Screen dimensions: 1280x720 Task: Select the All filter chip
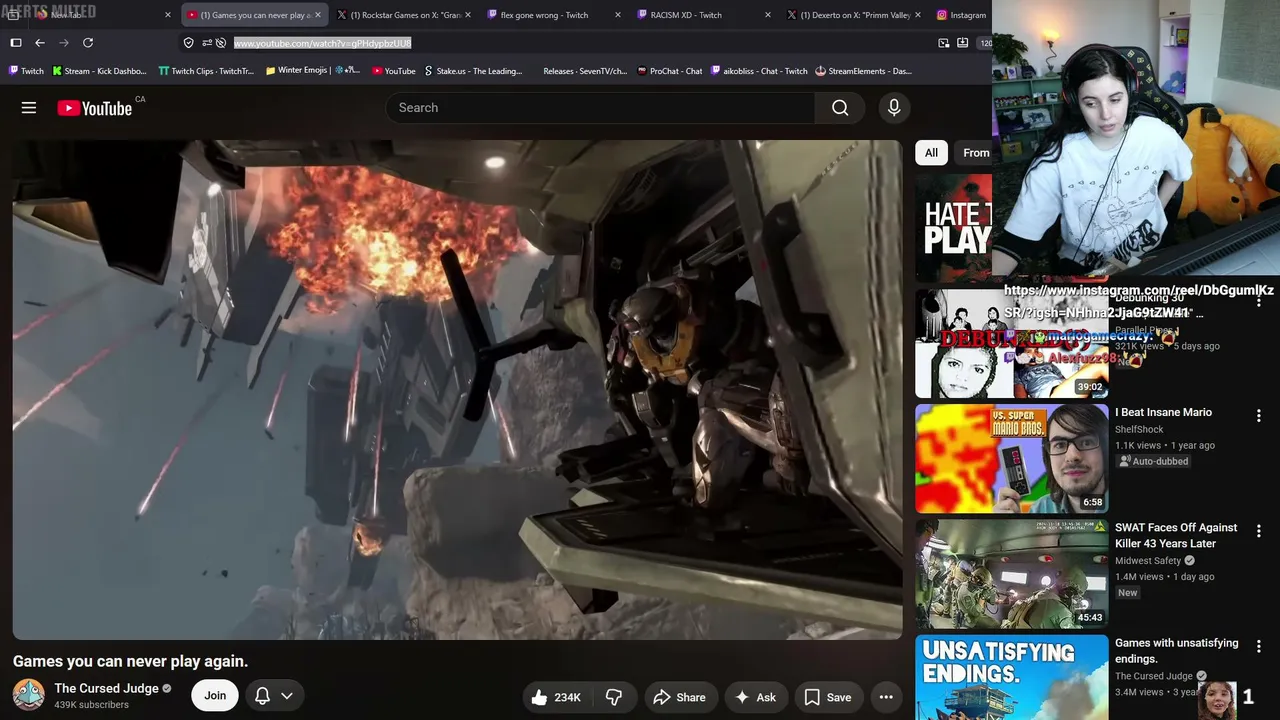931,153
